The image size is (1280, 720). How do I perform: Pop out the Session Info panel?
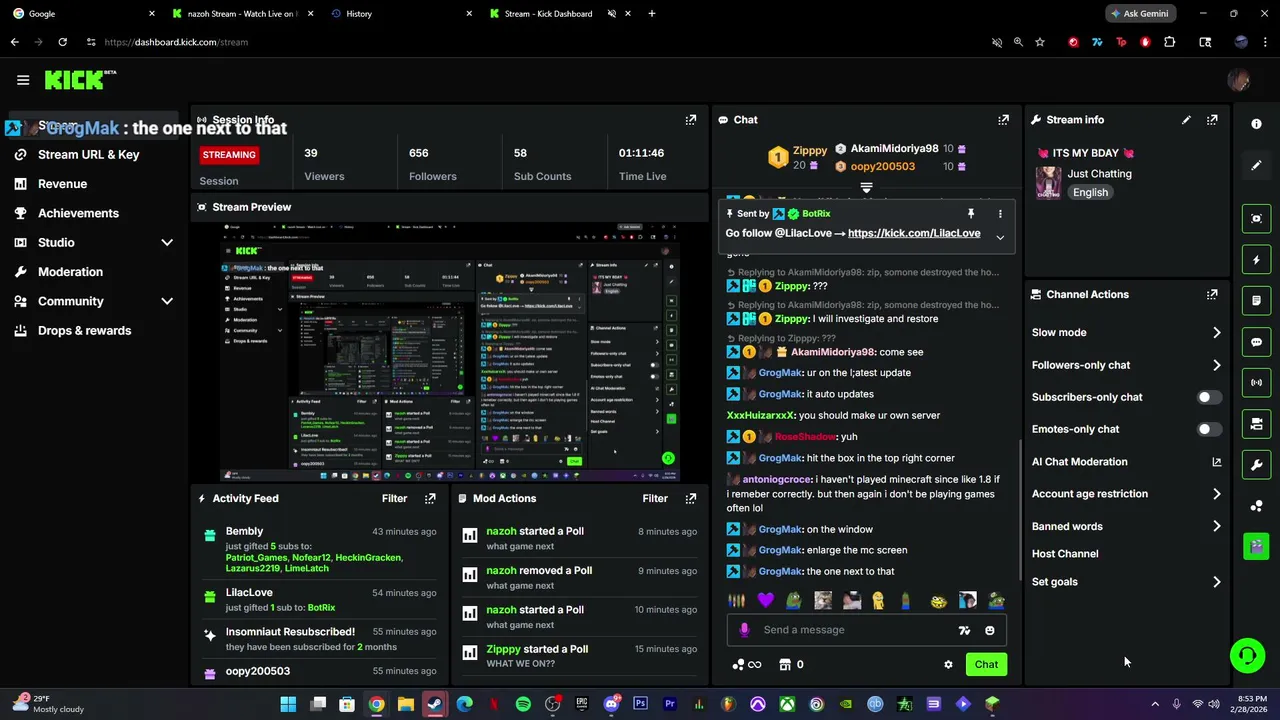690,120
